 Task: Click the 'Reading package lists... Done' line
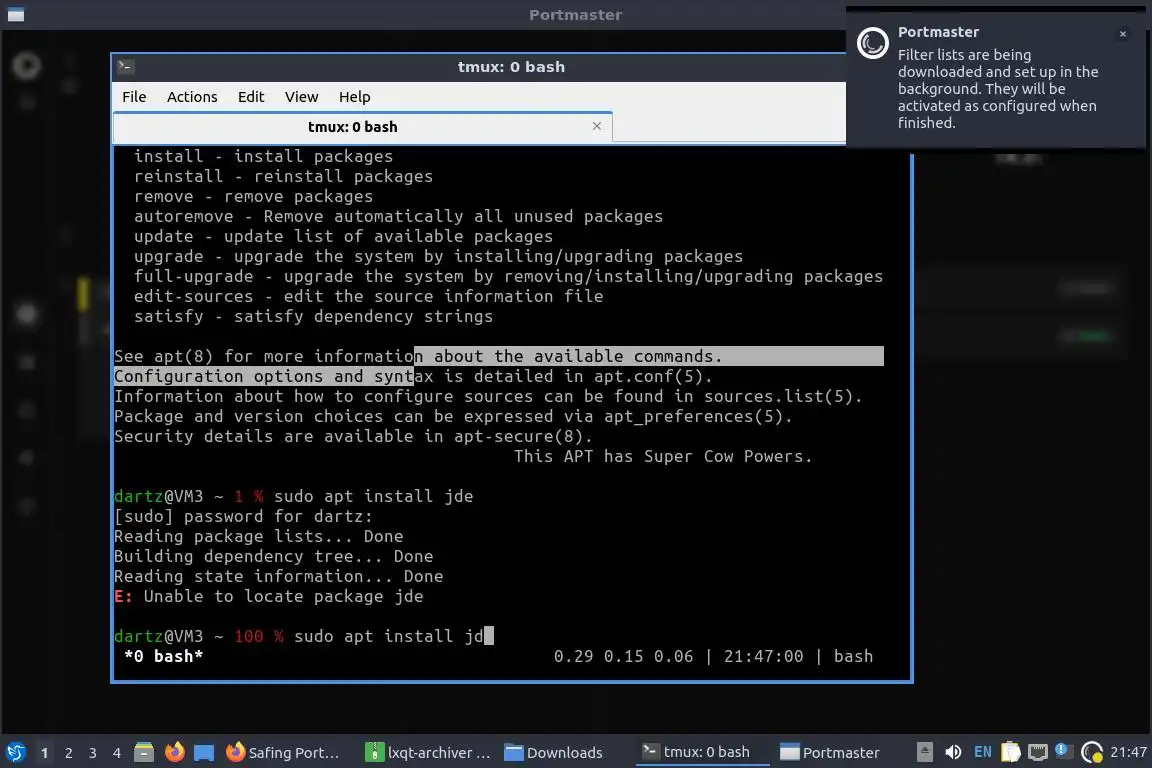259,536
